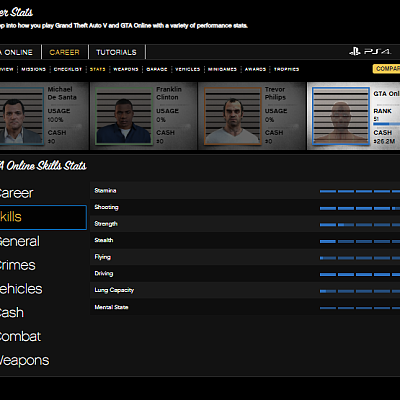Select Trevor Philips' mugshot portrait
The width and height of the screenshot is (400, 400).
coord(232,116)
